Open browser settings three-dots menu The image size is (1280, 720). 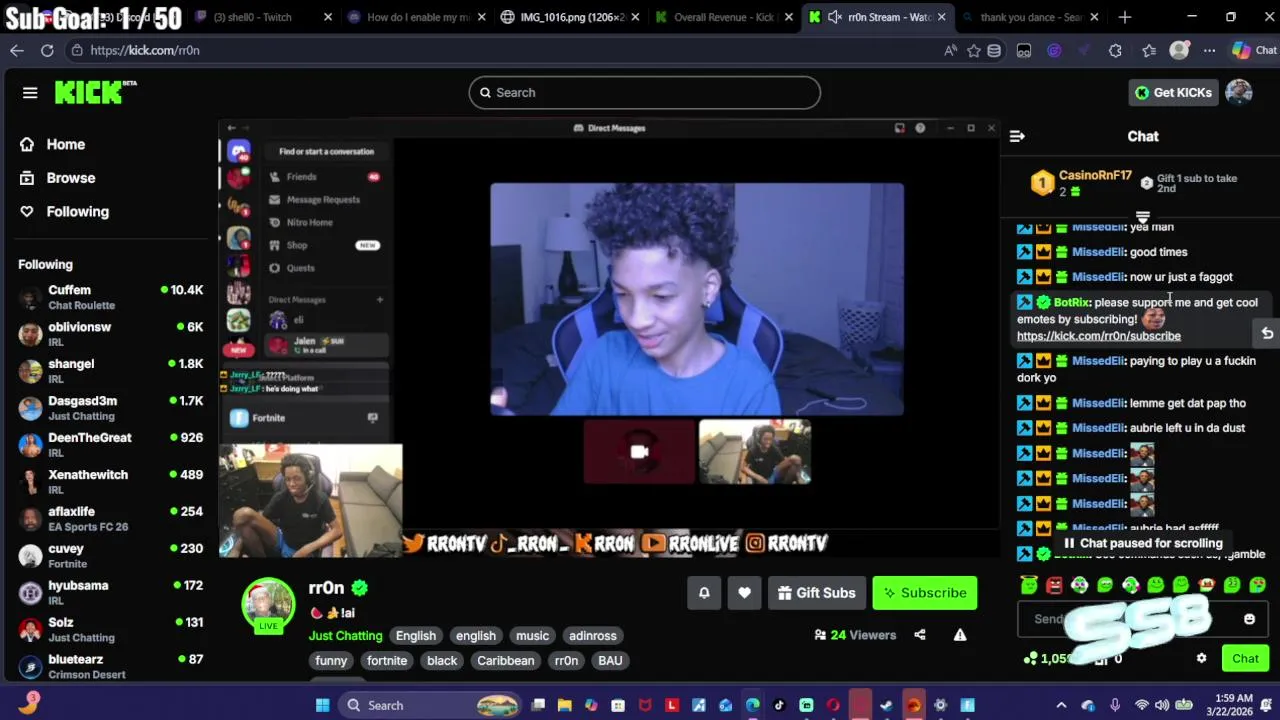click(x=1209, y=50)
